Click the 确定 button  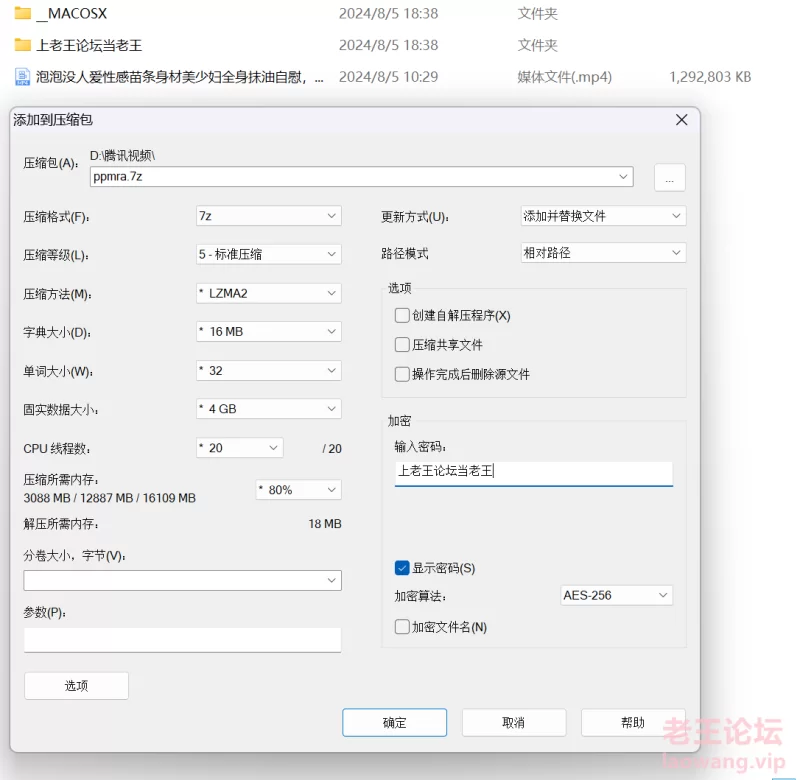pos(394,722)
